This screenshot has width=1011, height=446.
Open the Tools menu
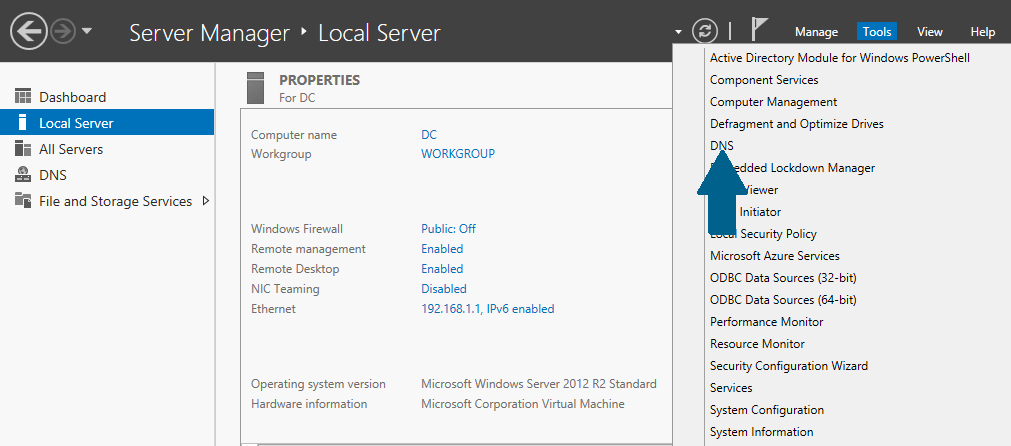877,32
